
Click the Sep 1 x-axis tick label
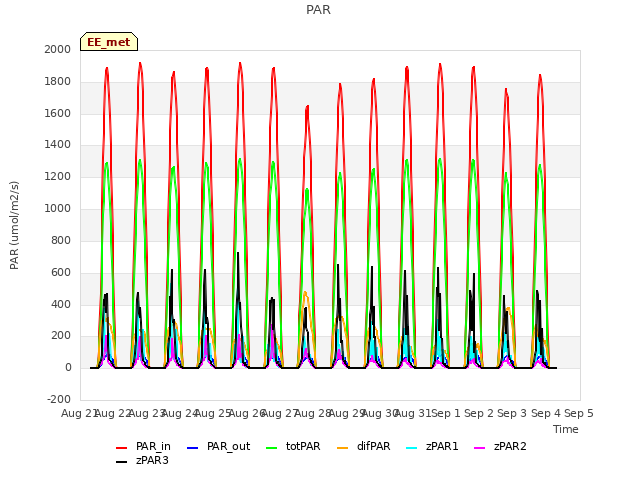[446, 413]
